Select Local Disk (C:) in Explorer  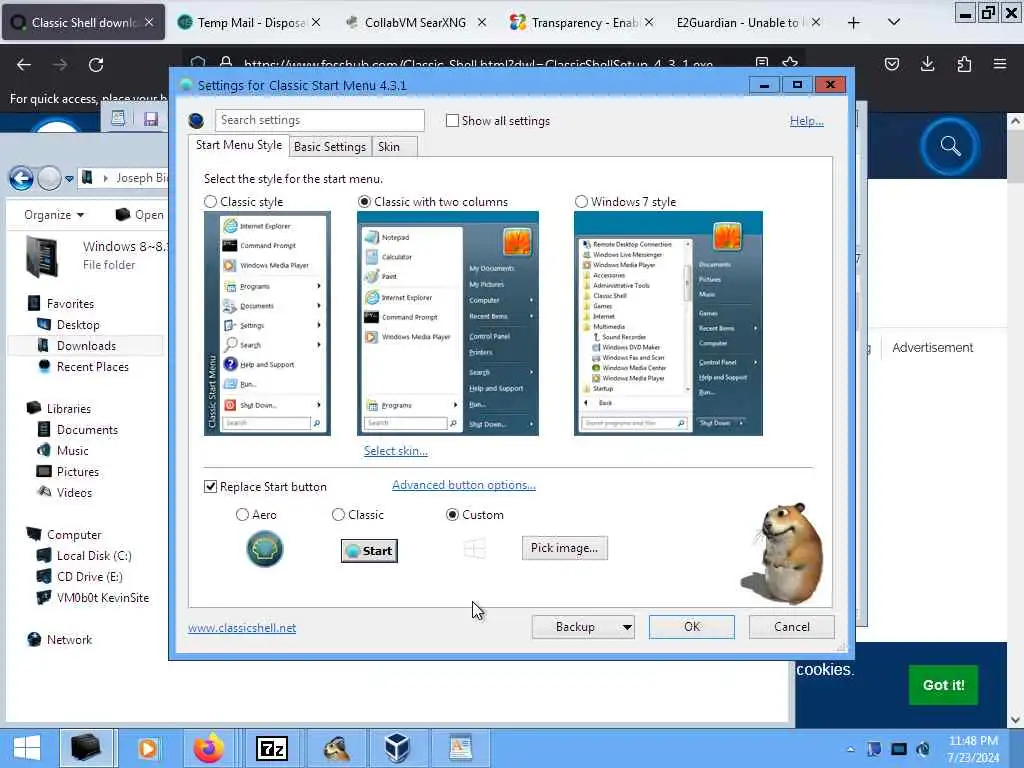(94, 556)
